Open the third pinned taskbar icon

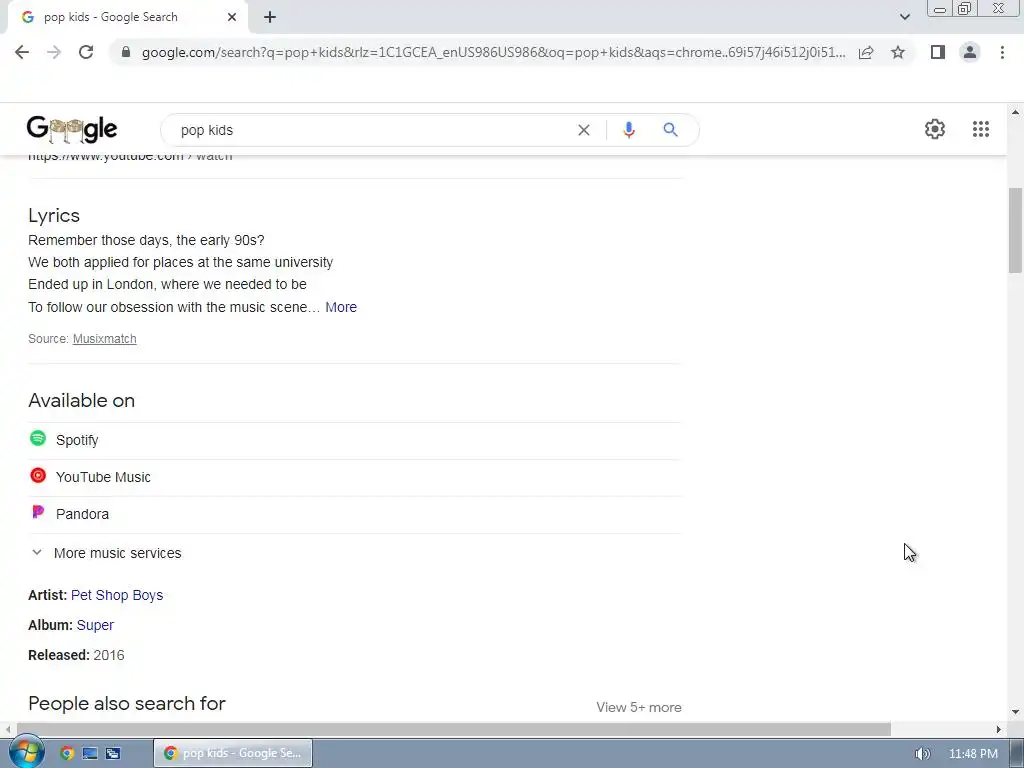[112, 753]
